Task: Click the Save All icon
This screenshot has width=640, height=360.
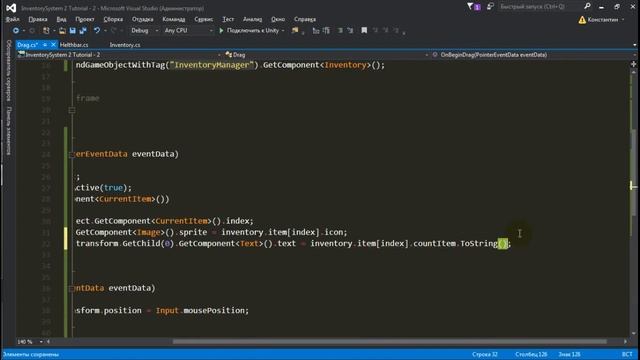Action: (83, 31)
